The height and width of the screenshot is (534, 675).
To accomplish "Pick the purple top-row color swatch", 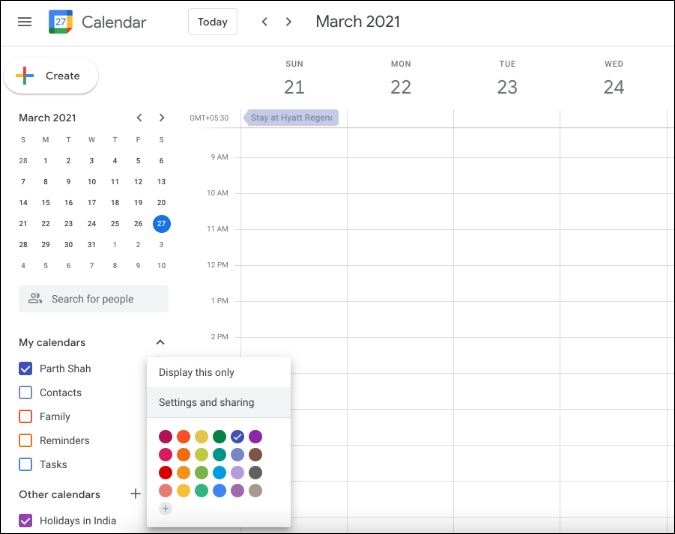I will [255, 436].
